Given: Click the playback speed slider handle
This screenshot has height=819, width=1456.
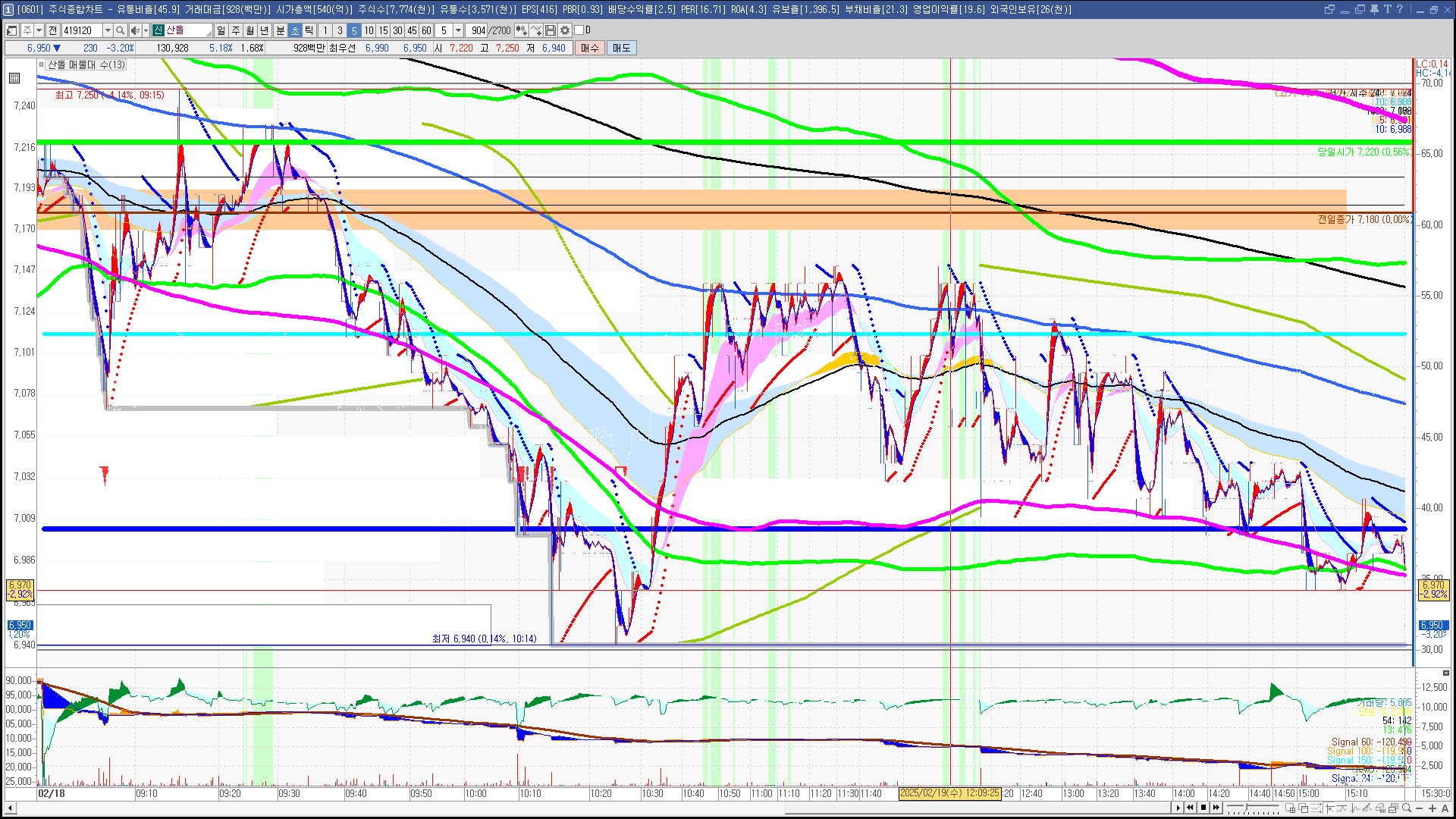Looking at the screenshot, I should pos(1247,808).
